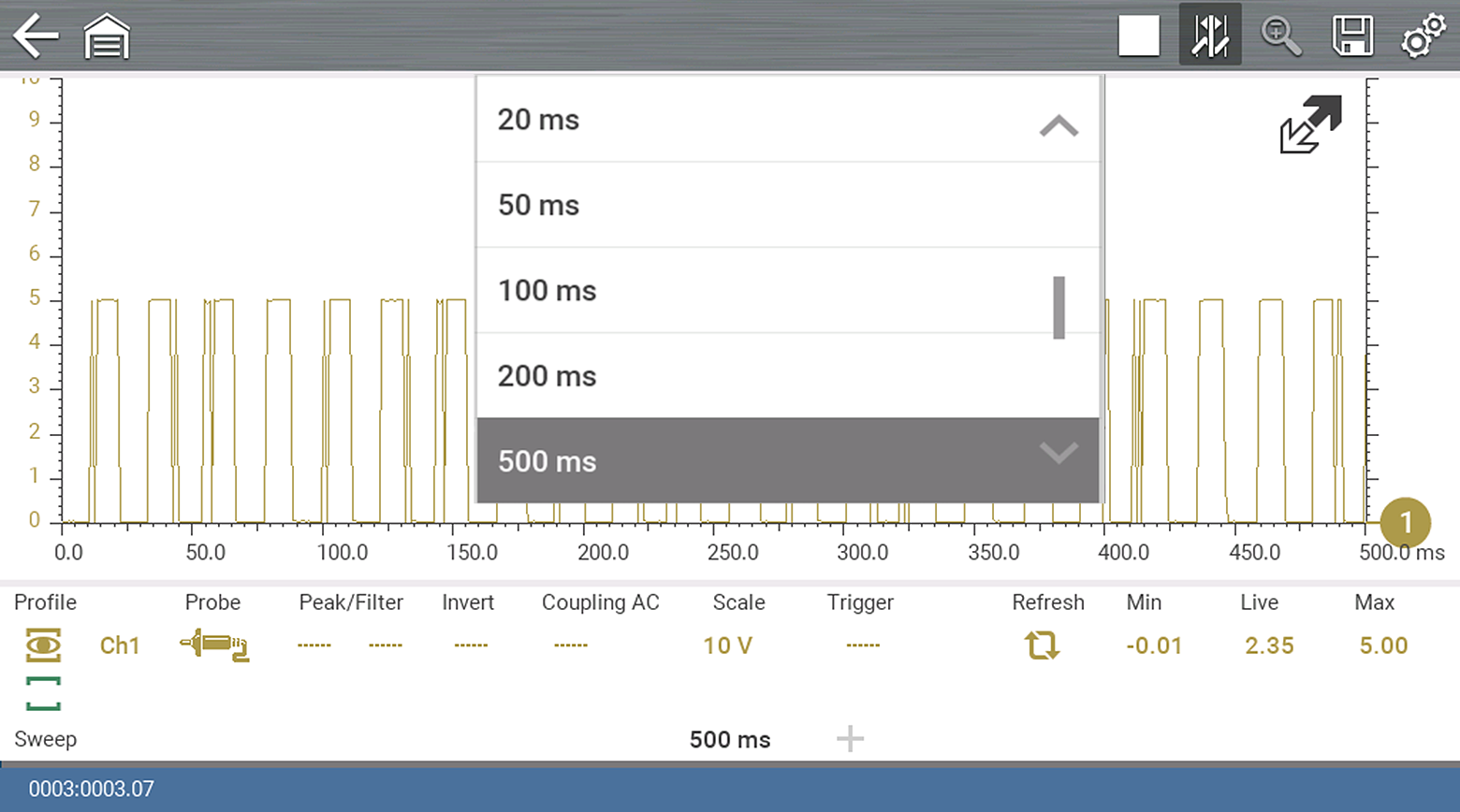The width and height of the screenshot is (1460, 812).
Task: Open the settings gears icon
Action: click(1423, 36)
